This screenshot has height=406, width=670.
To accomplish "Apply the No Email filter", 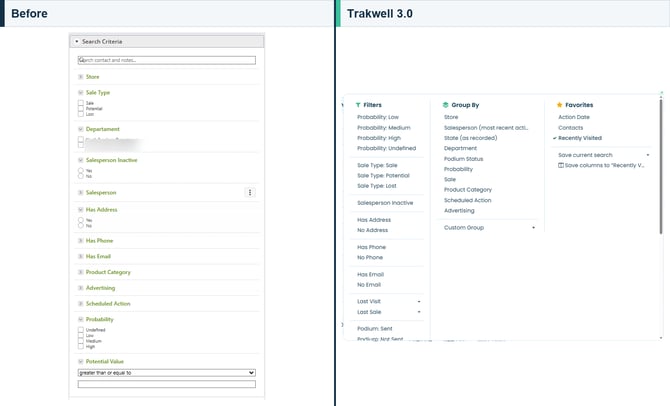I will tap(369, 285).
